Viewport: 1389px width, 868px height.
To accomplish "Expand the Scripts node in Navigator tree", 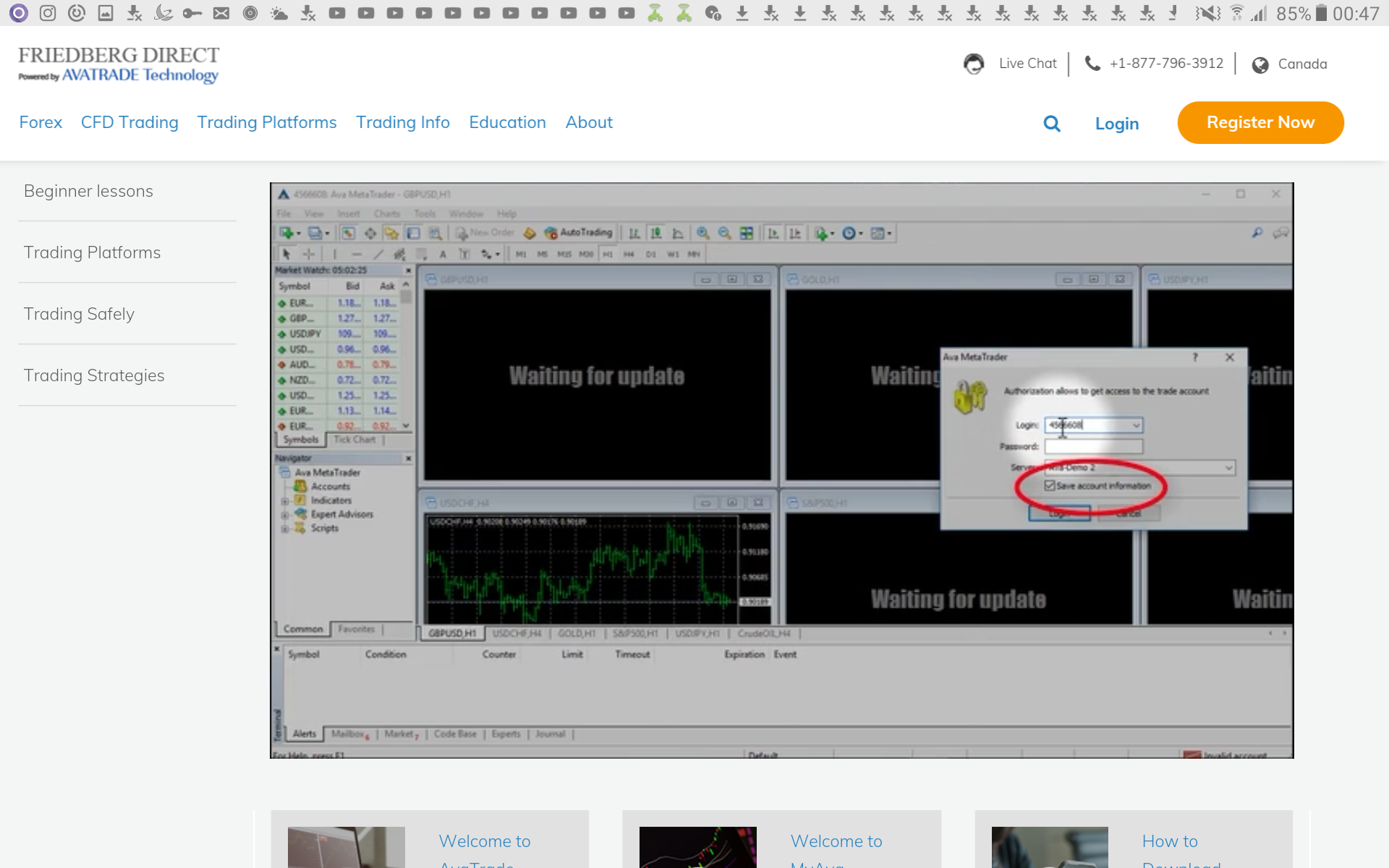I will coord(285,529).
